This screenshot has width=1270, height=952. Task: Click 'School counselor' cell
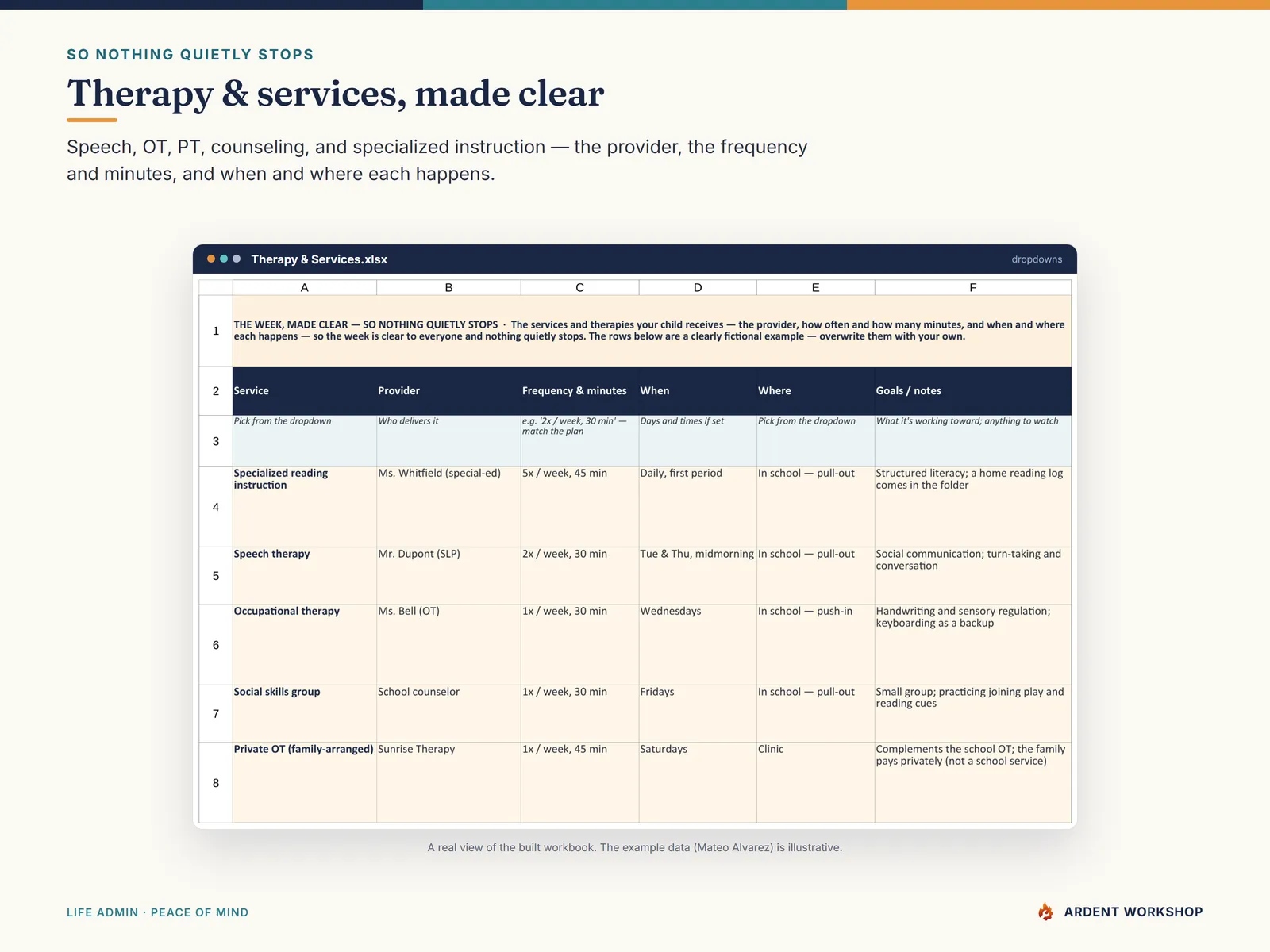tap(448, 714)
